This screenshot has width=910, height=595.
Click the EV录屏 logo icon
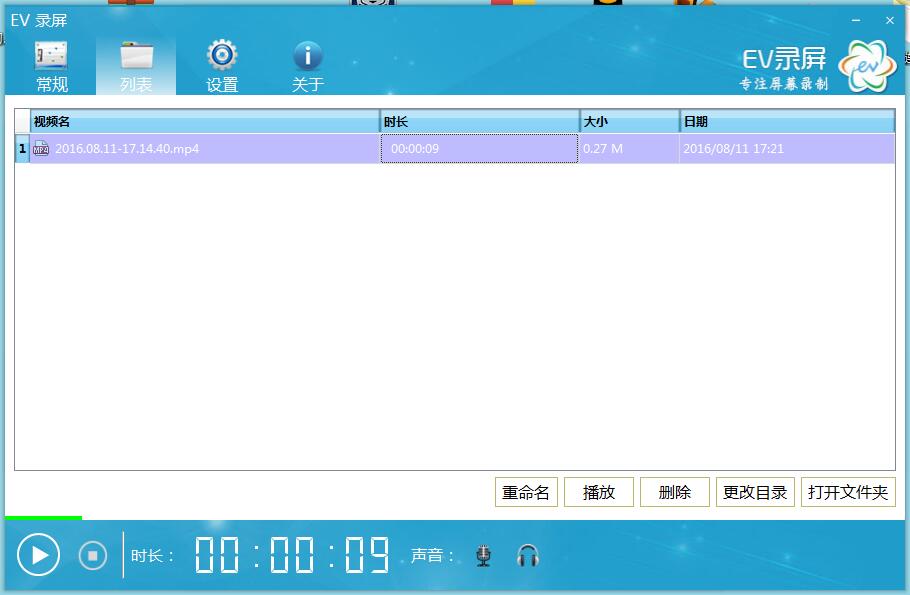[x=866, y=66]
